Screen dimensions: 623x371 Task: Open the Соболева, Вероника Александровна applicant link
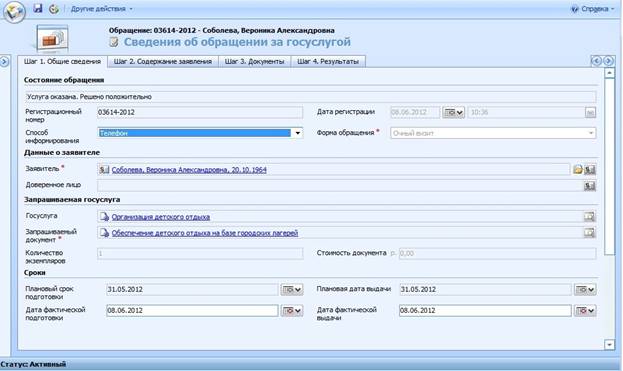click(189, 170)
